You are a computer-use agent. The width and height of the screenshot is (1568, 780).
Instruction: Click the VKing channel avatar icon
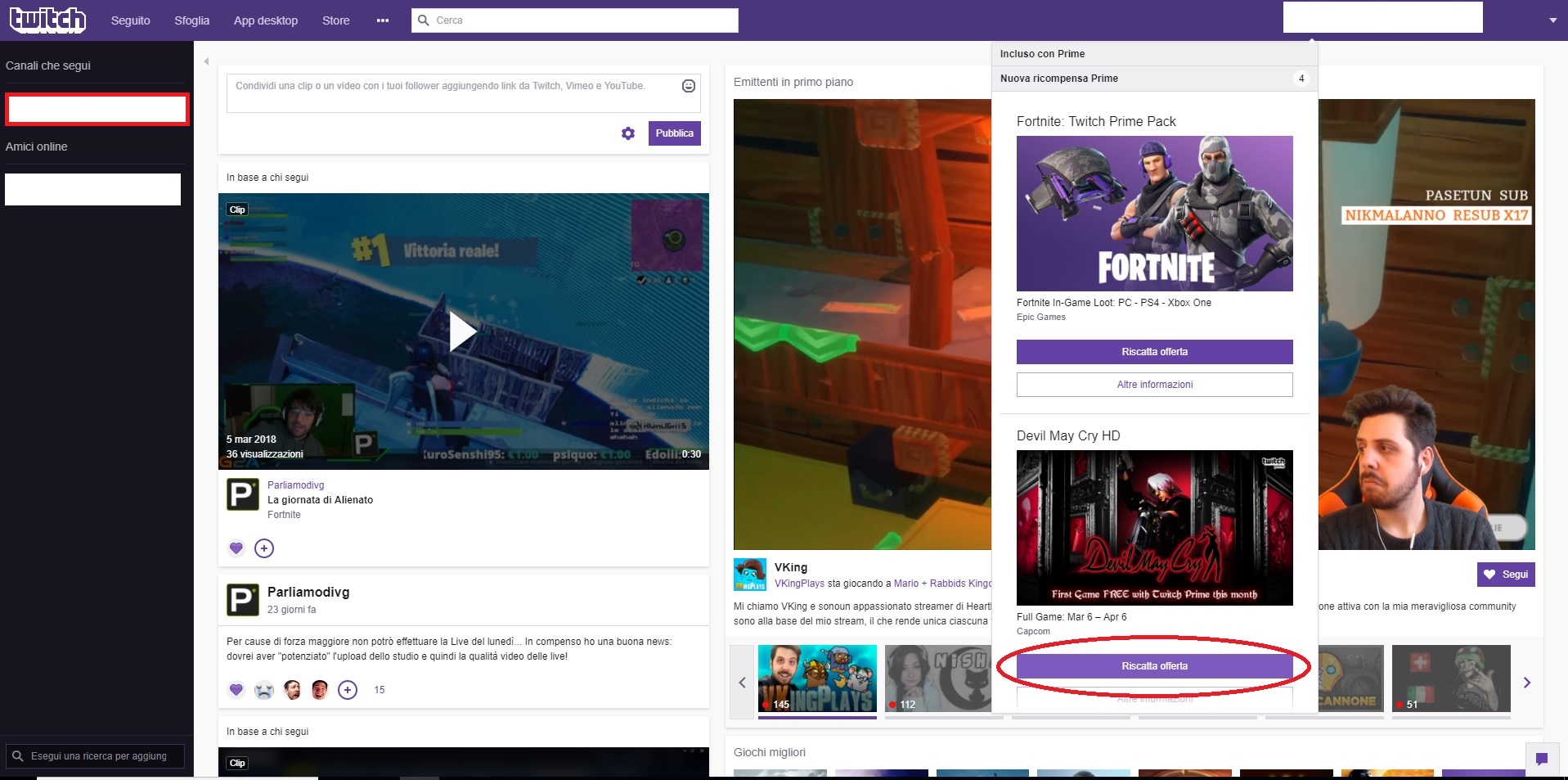point(750,575)
